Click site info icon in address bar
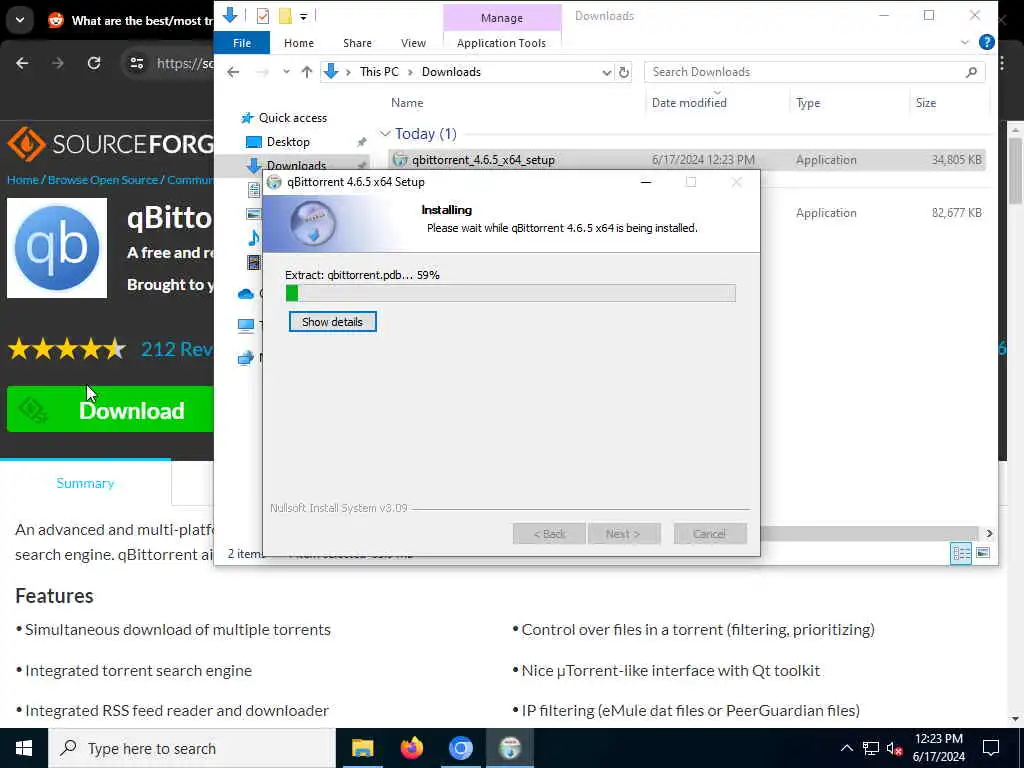 136,63
